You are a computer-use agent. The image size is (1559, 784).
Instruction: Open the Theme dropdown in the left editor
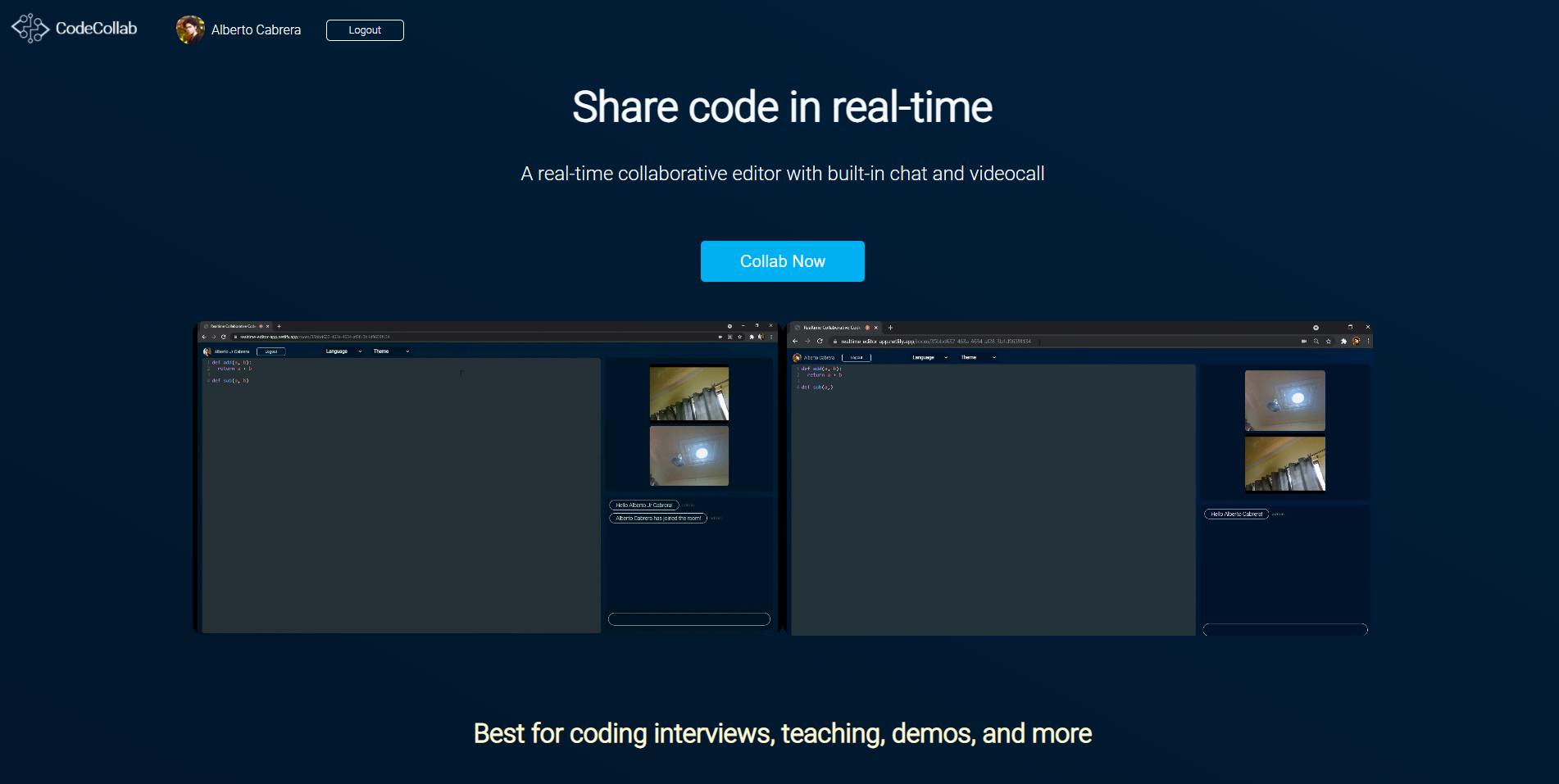392,351
